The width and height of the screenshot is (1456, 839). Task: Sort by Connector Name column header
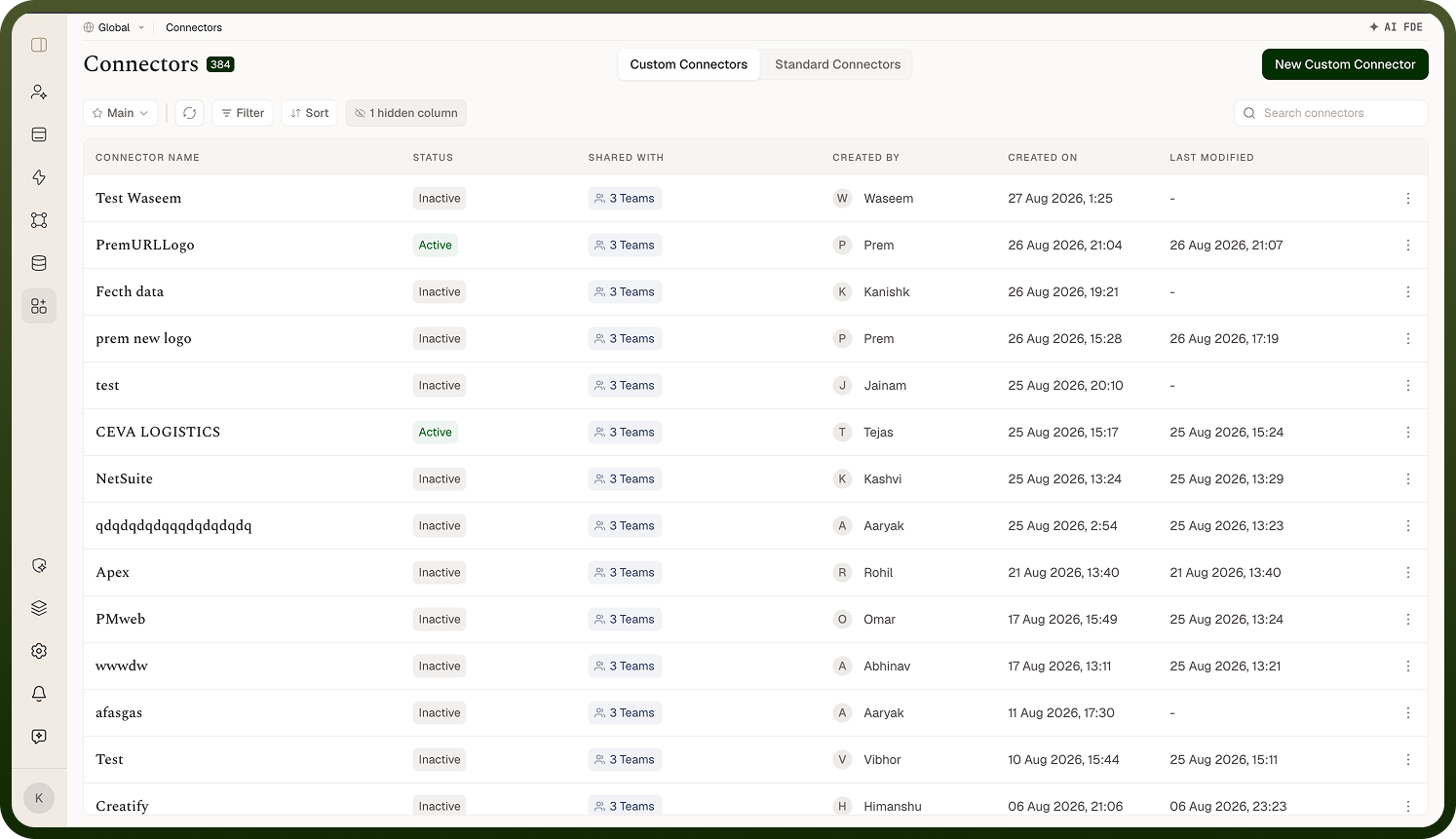coord(147,158)
